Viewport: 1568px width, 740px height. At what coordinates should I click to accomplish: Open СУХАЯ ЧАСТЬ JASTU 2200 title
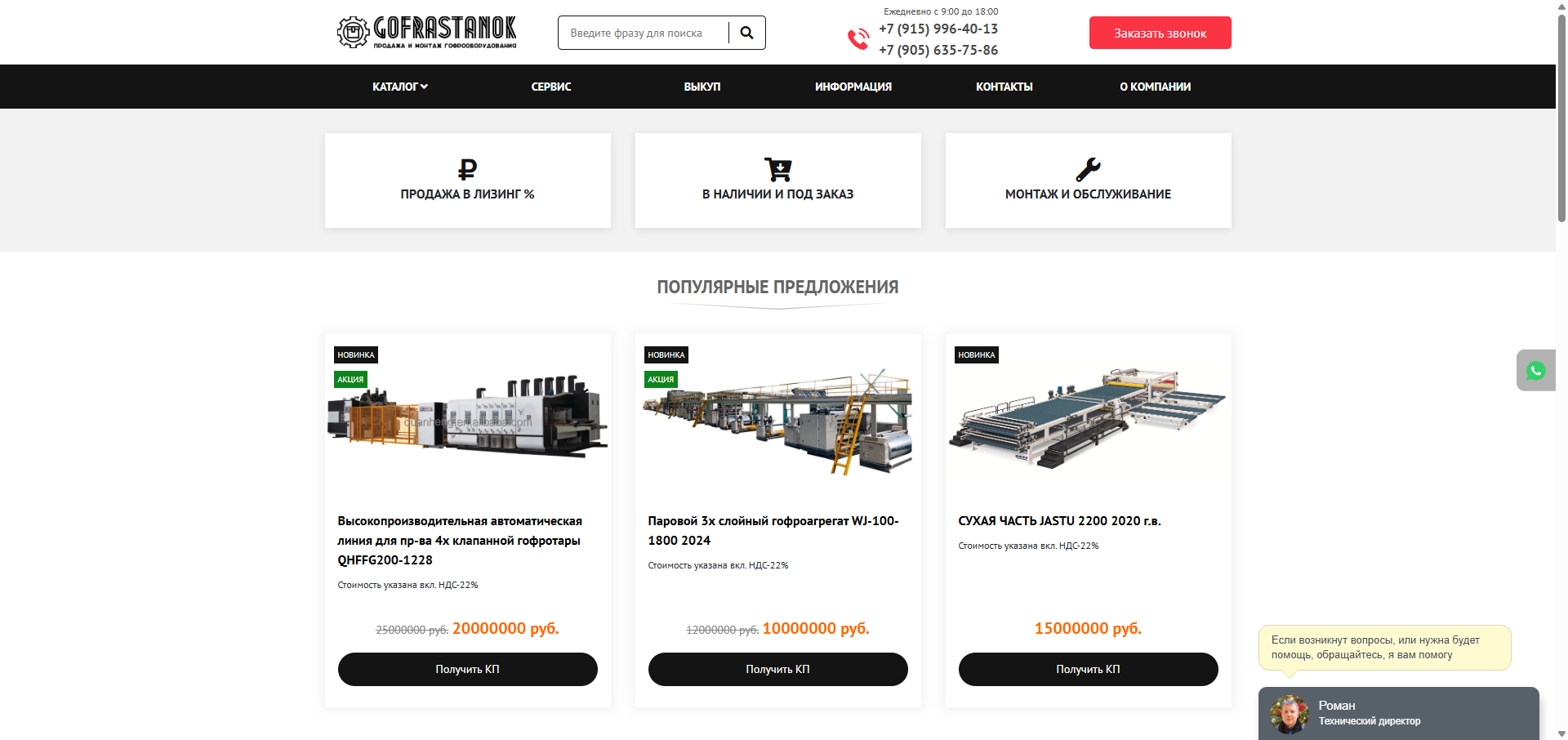tap(1059, 520)
